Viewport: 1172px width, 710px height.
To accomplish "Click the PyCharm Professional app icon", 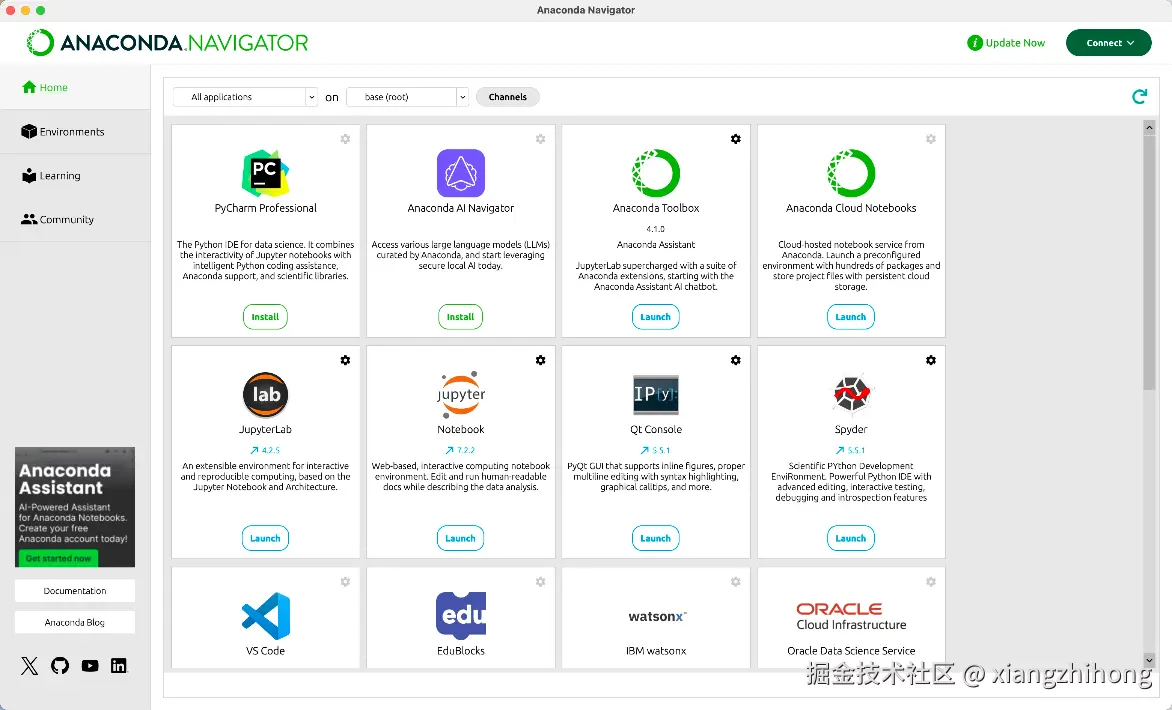I will click(x=265, y=173).
